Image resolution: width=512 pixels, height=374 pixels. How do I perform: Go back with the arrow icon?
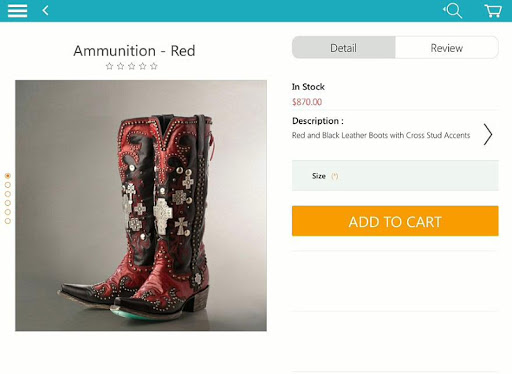pos(46,11)
